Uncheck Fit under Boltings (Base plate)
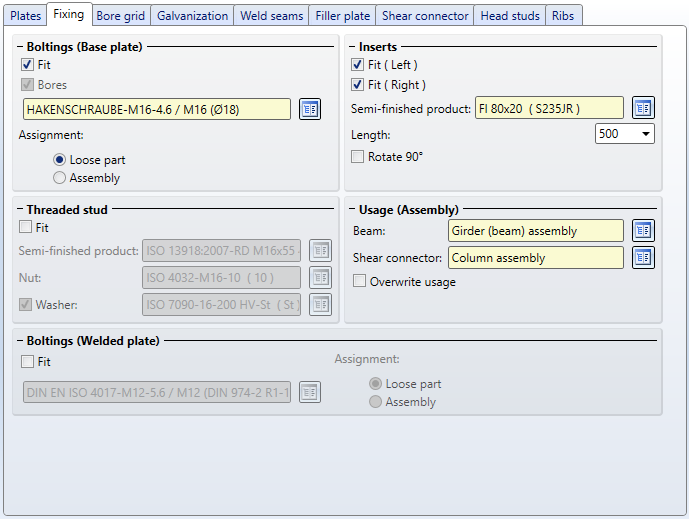This screenshot has height=519, width=689. point(28,65)
